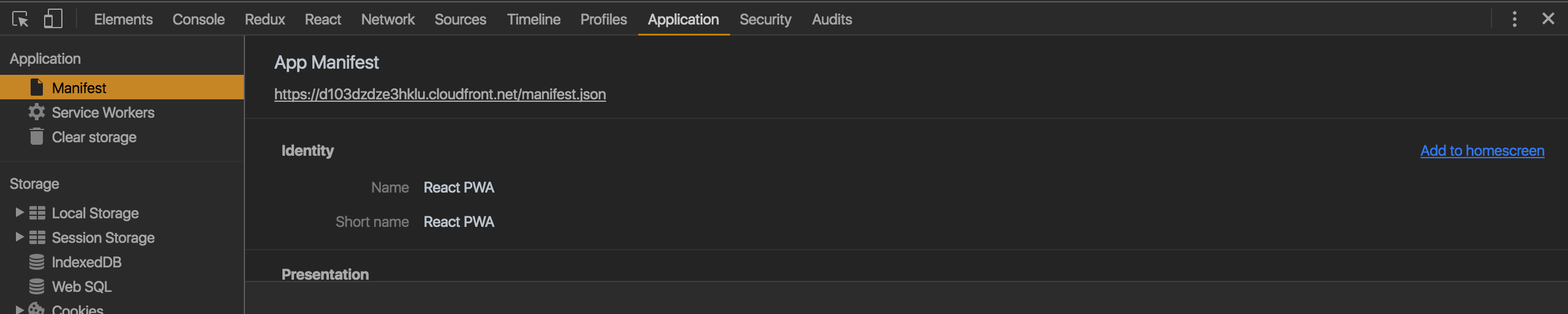Select the Manifest file icon in sidebar
Screen dimensions: 1568x314
point(37,87)
